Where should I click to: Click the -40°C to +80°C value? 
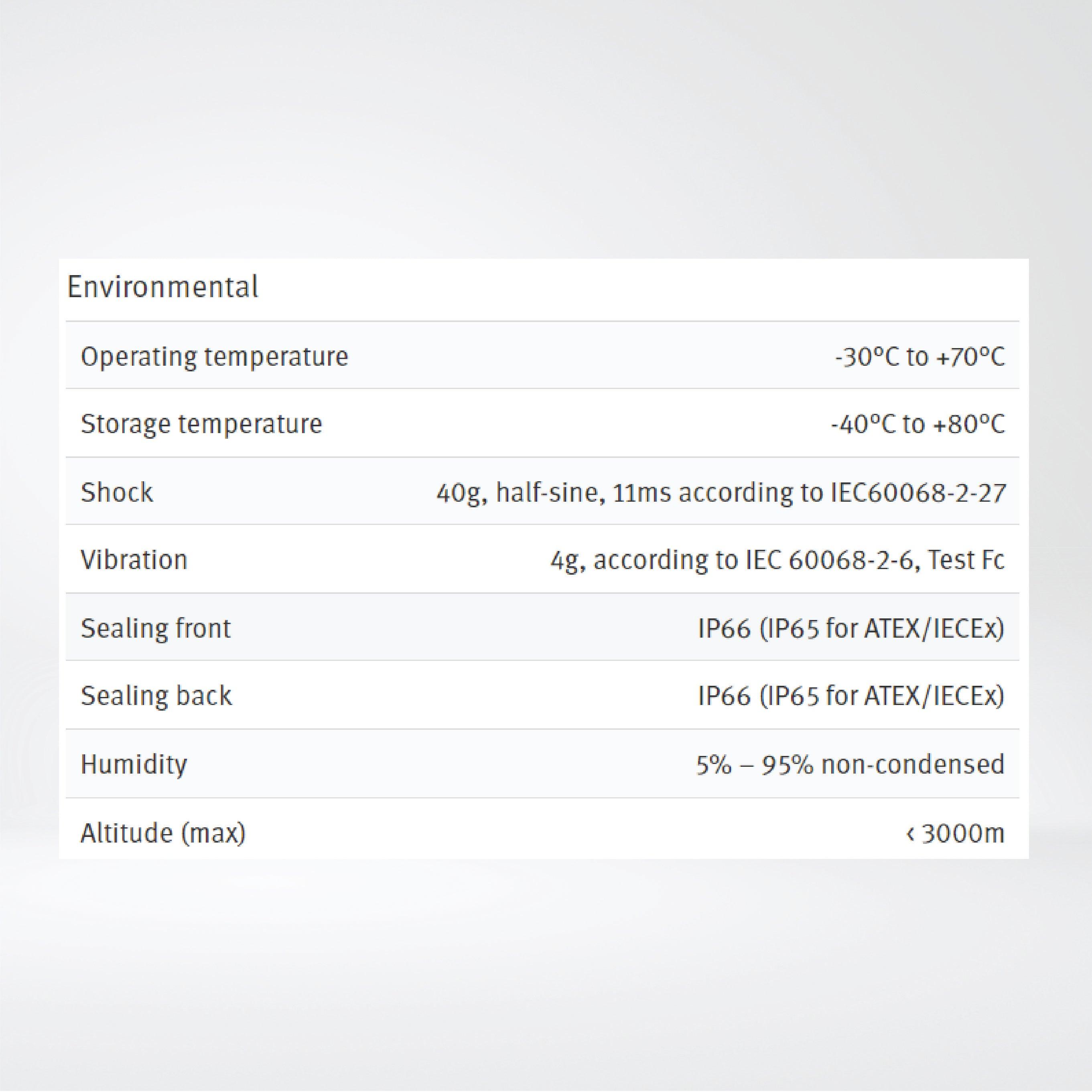point(917,424)
